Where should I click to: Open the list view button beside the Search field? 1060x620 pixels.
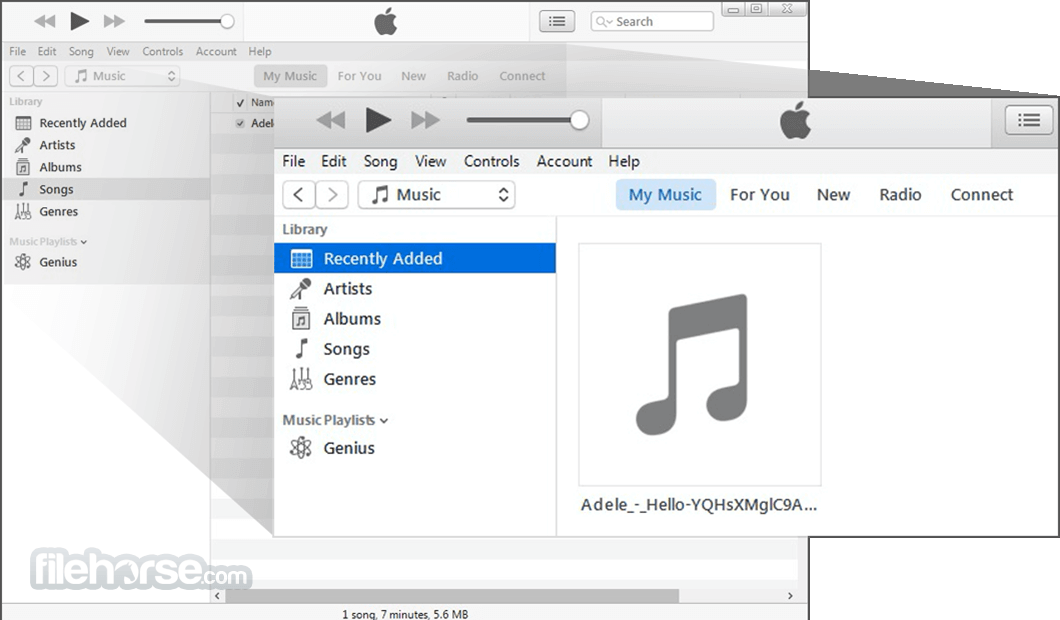coord(557,22)
